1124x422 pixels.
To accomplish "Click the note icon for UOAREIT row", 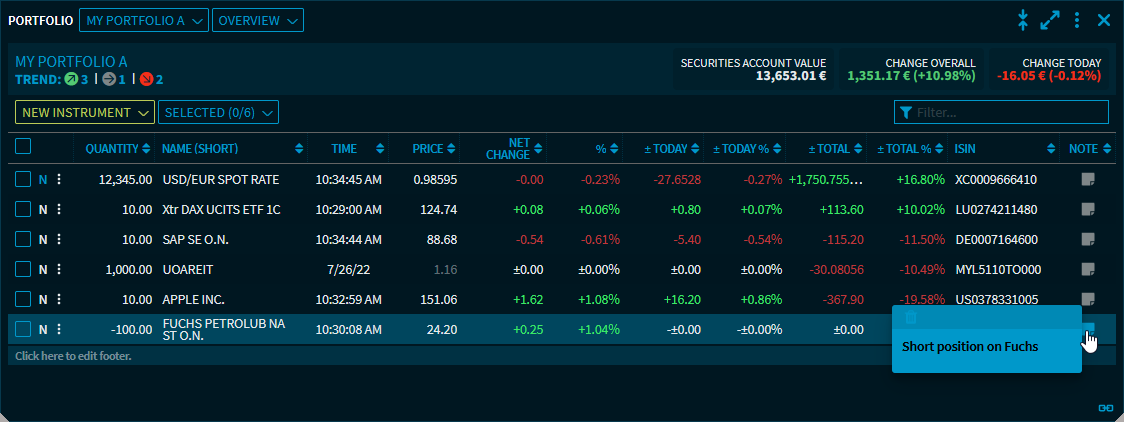I will (1089, 270).
